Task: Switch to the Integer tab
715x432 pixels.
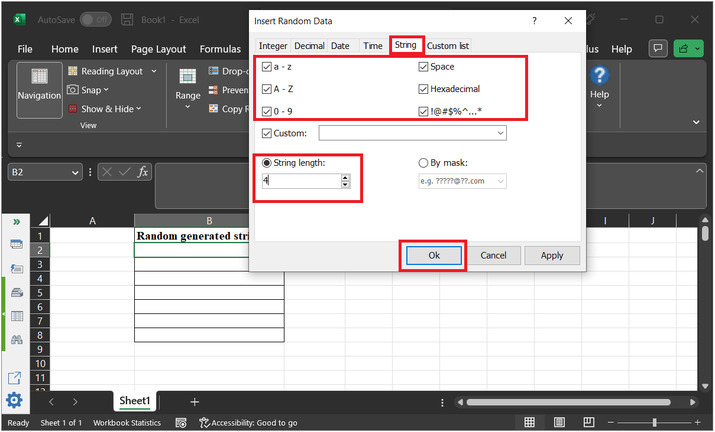Action: point(273,46)
